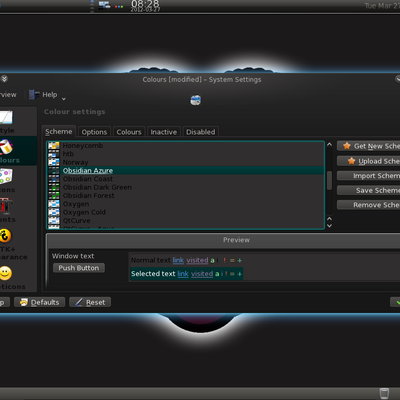Click the window menu chevron in the title bar
Image resolution: width=400 pixels, height=400 pixels.
[4, 79]
